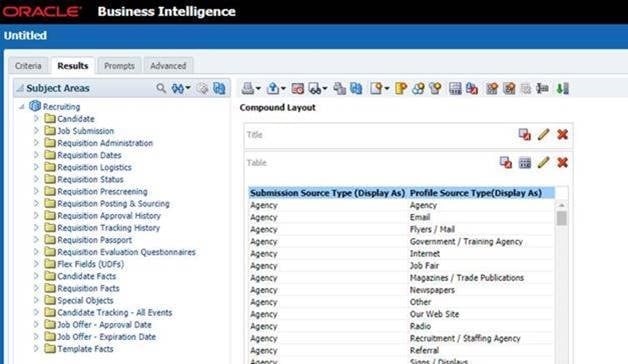Expand the Requisition Administration folder
The image size is (628, 364).
tap(36, 143)
